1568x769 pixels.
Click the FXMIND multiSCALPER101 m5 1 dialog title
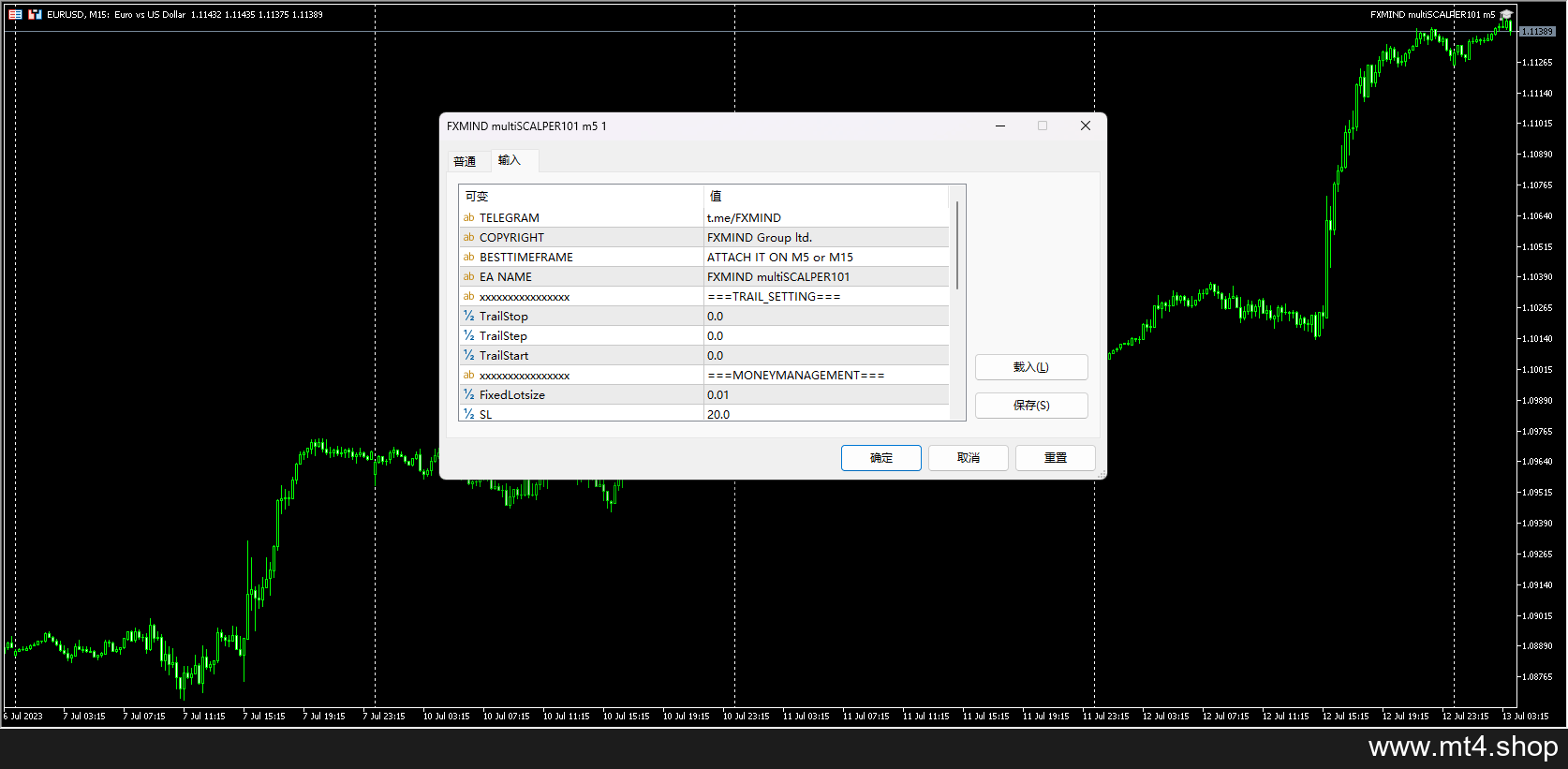[526, 126]
